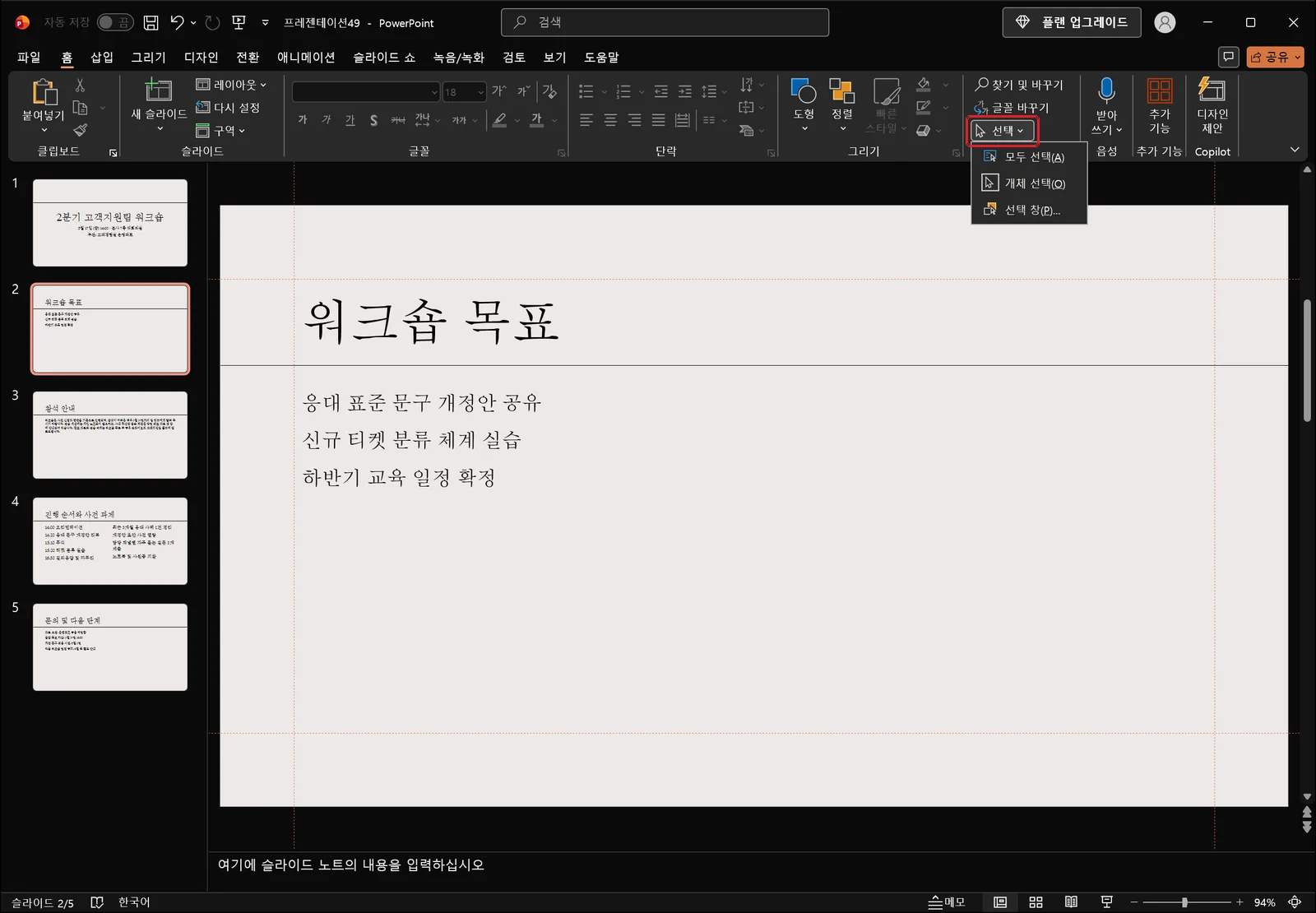
Task: Increase font size icon
Action: click(x=499, y=91)
